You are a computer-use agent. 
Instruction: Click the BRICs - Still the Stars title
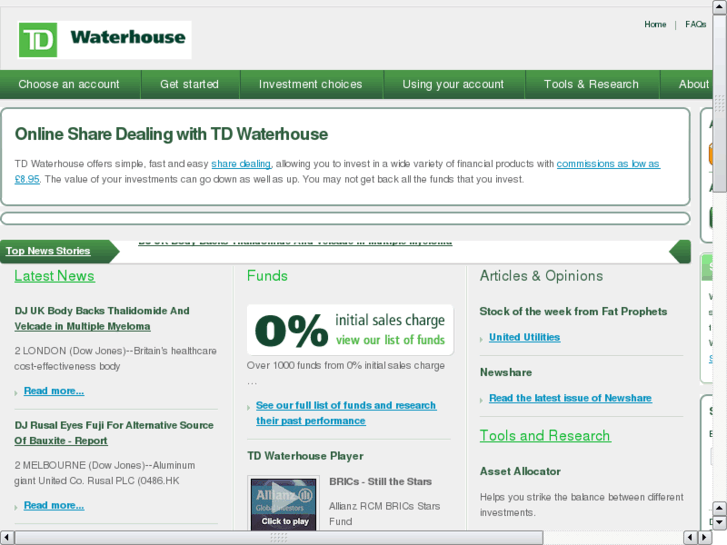point(380,482)
